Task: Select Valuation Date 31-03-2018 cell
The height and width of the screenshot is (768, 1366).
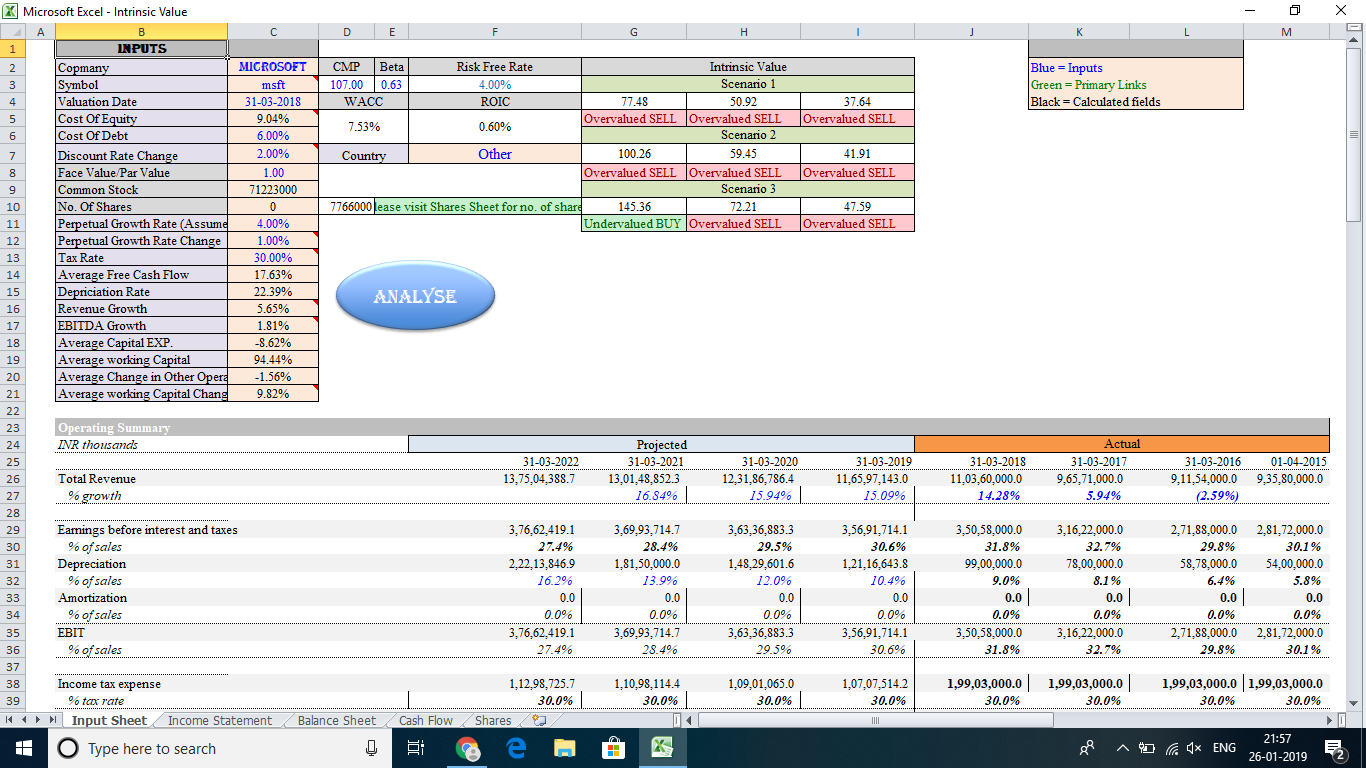Action: (x=273, y=101)
